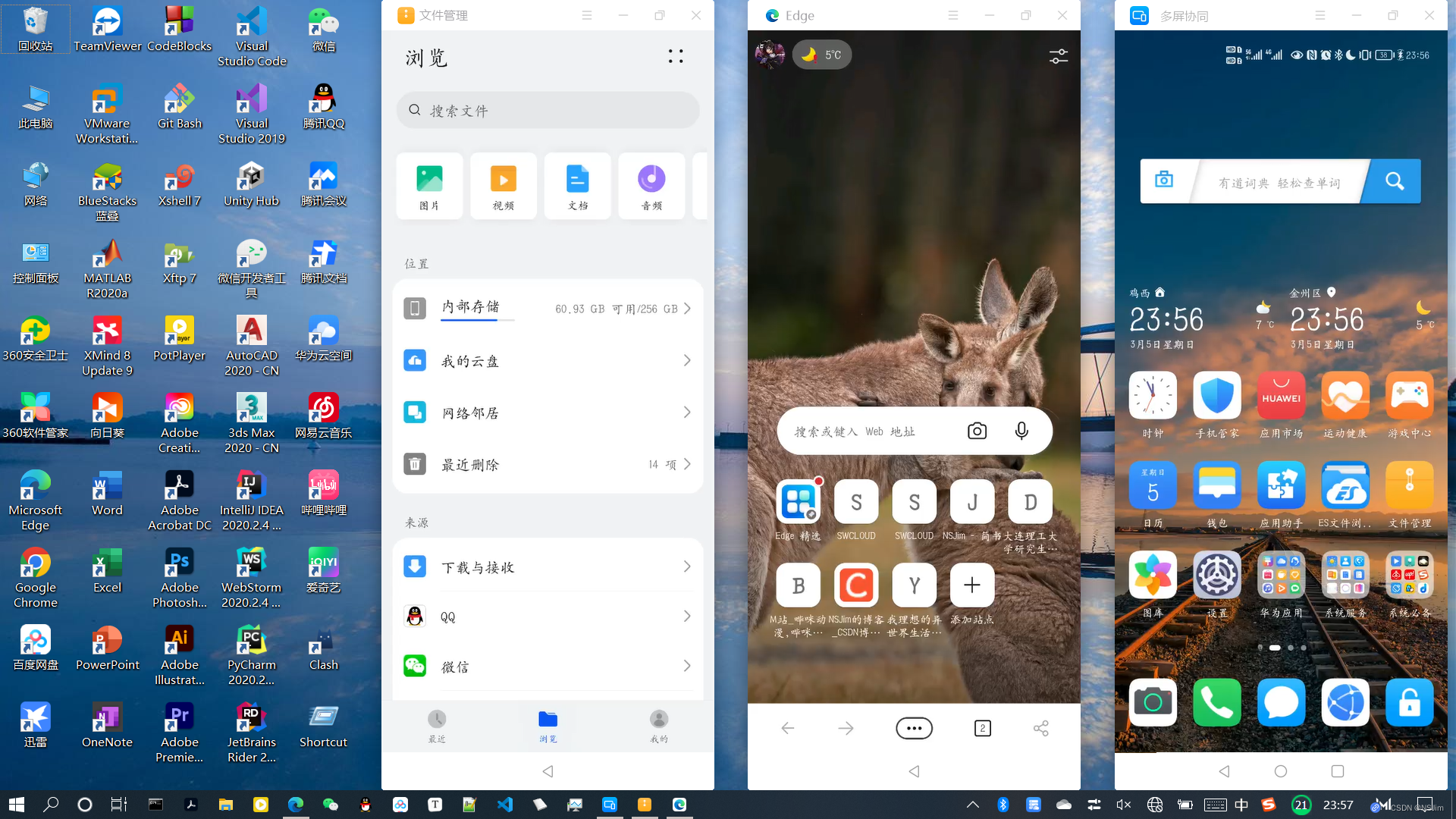
Task: Open the 视频 category in file manager
Action: point(503,186)
